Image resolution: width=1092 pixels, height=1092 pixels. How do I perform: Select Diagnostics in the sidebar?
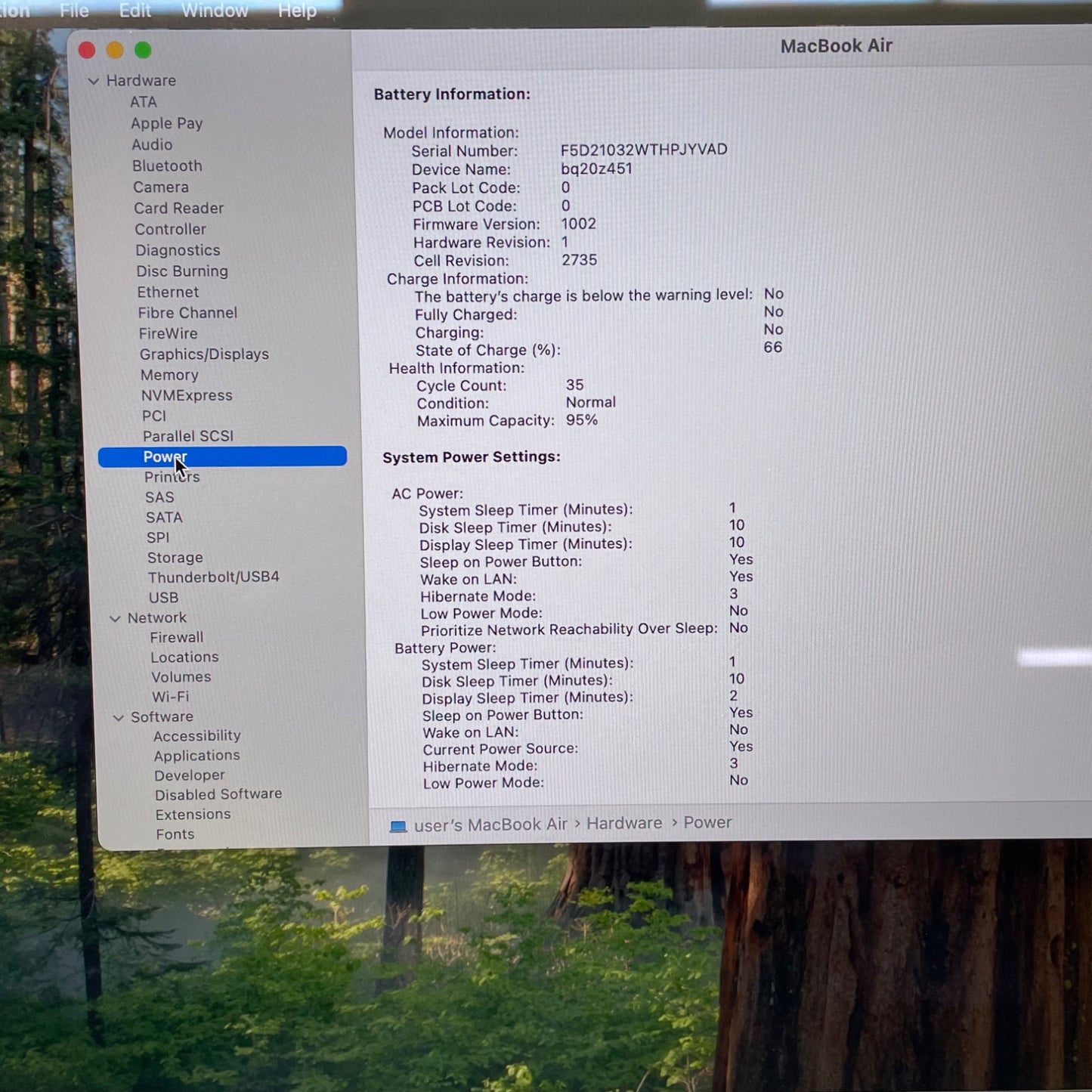click(178, 250)
